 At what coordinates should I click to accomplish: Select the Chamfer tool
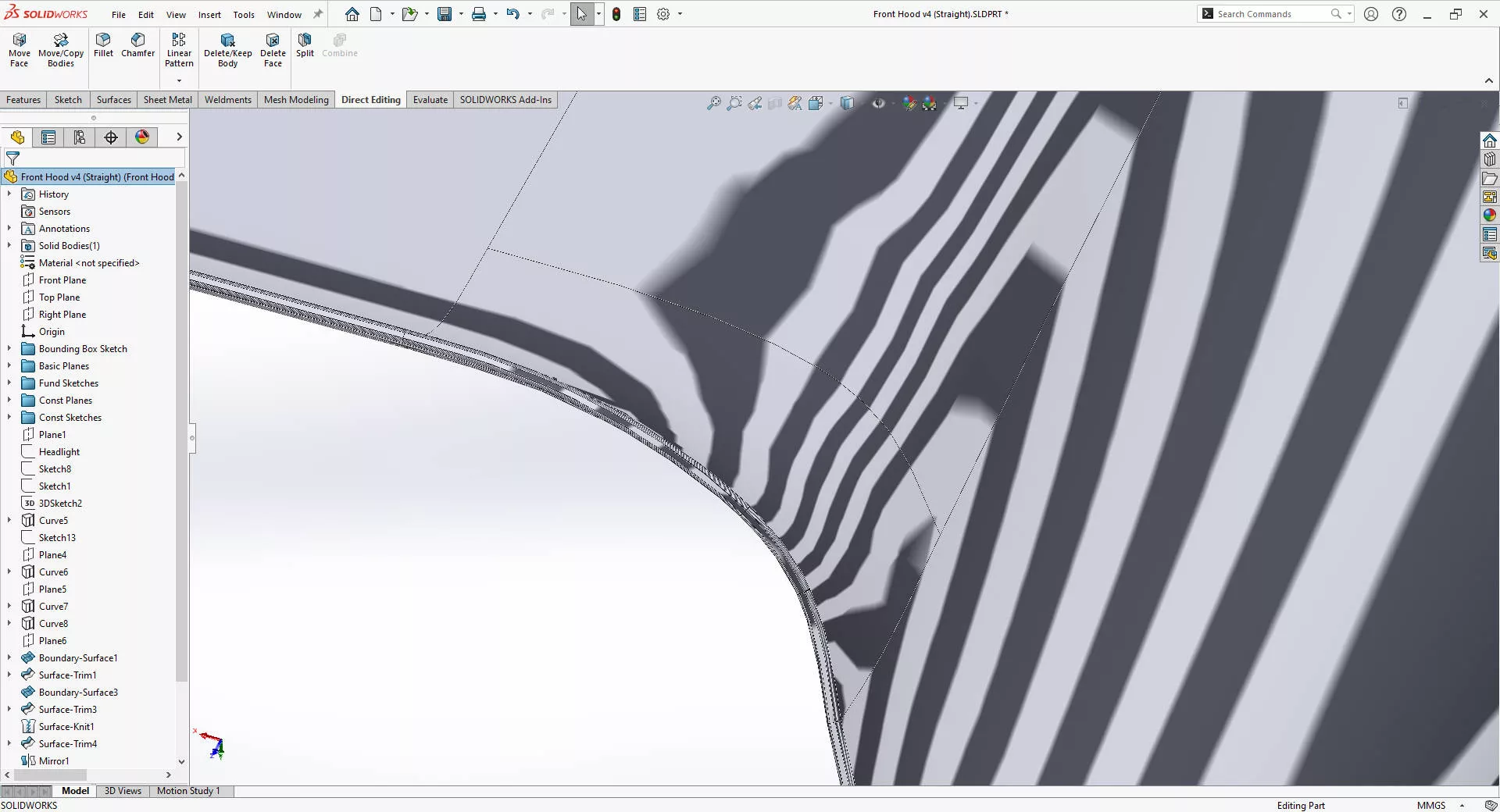coord(138,47)
